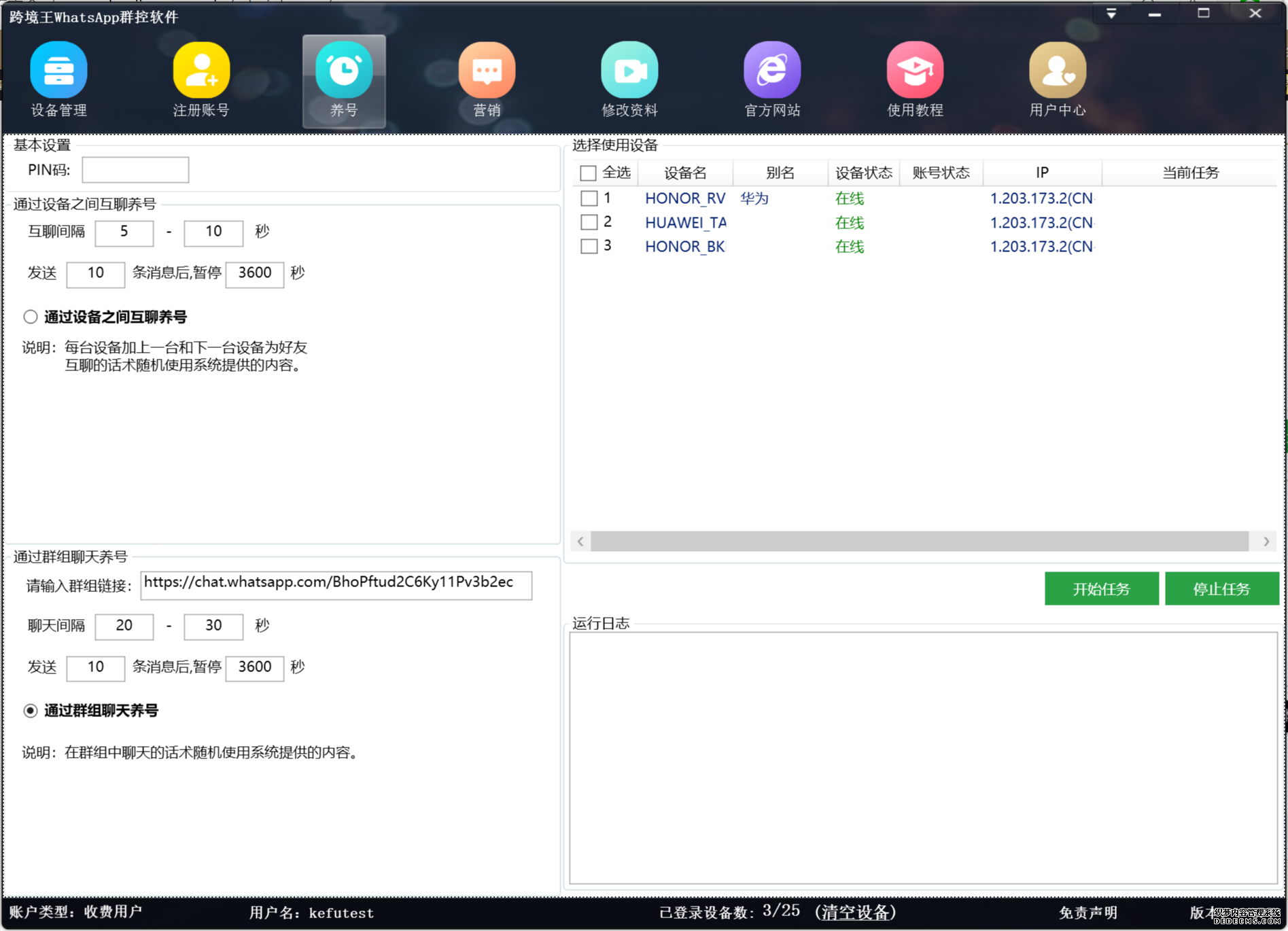Click the 聊天间隔 minimum field showing 20
Screen dimensions: 1288x931
(124, 627)
